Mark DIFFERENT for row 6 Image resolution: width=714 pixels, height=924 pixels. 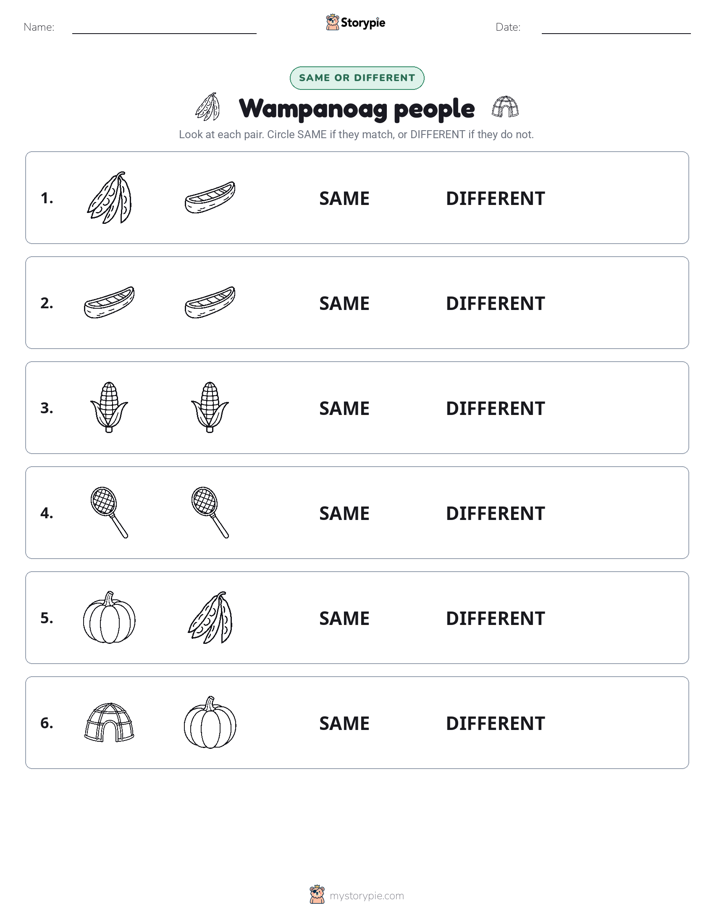(495, 723)
